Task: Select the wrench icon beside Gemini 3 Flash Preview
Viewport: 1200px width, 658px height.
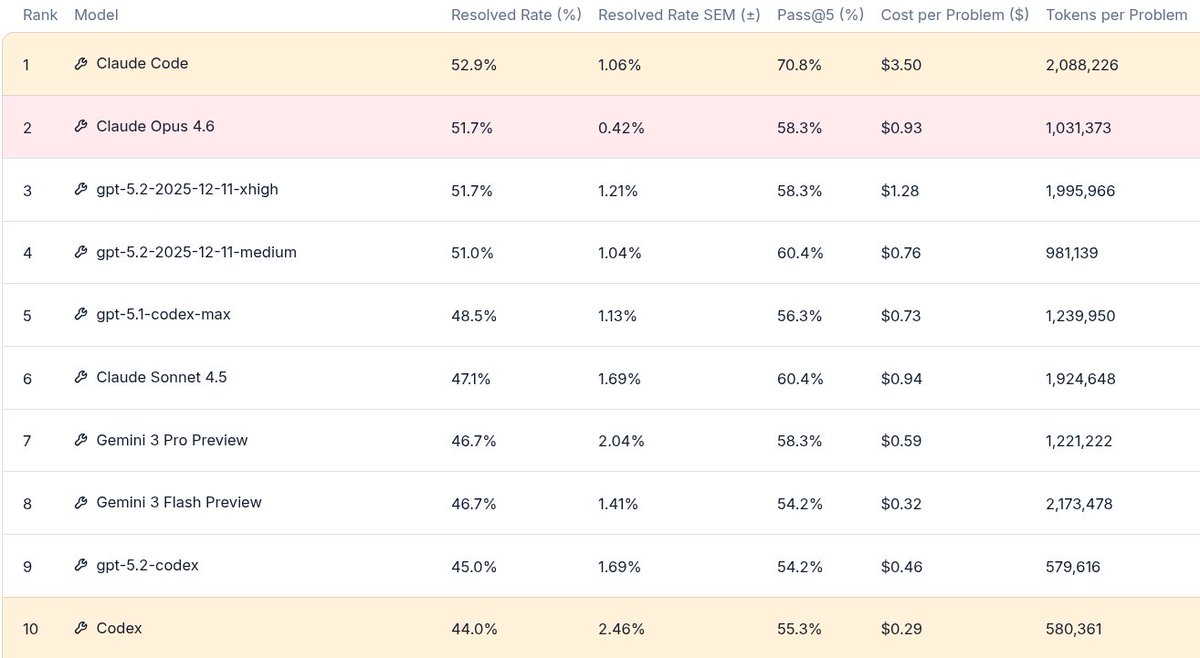Action: pos(81,503)
